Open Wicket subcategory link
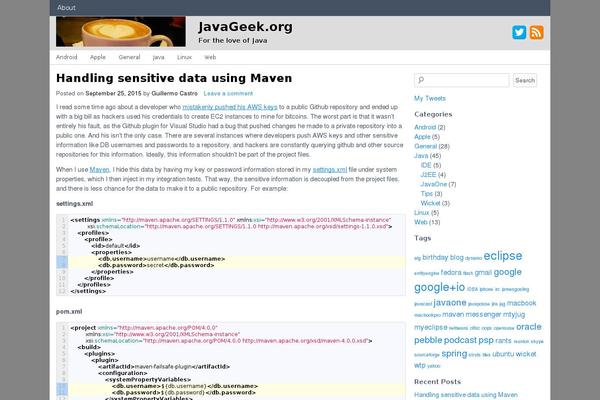Image resolution: width=600 pixels, height=400 pixels. pyautogui.click(x=430, y=203)
